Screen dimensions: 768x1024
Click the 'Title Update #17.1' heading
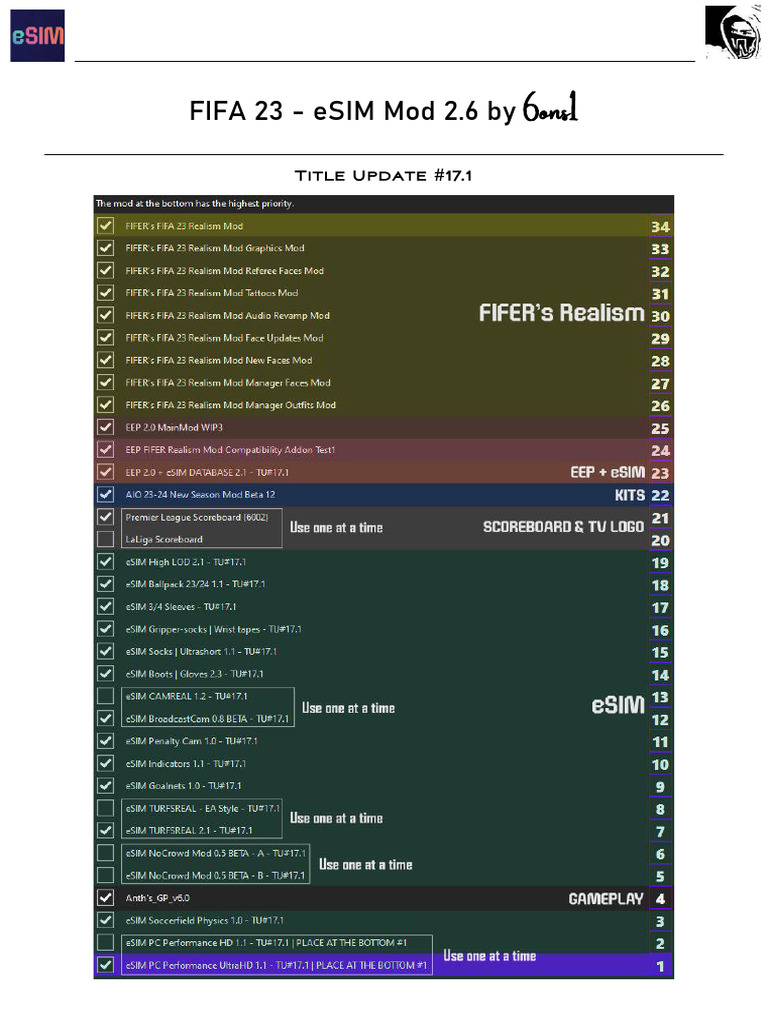pyautogui.click(x=383, y=176)
